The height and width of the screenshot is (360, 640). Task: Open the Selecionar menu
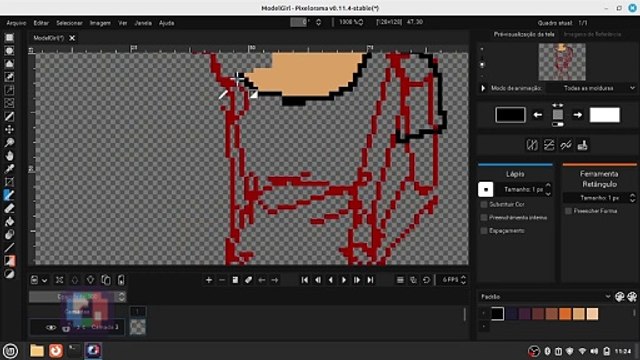click(69, 23)
